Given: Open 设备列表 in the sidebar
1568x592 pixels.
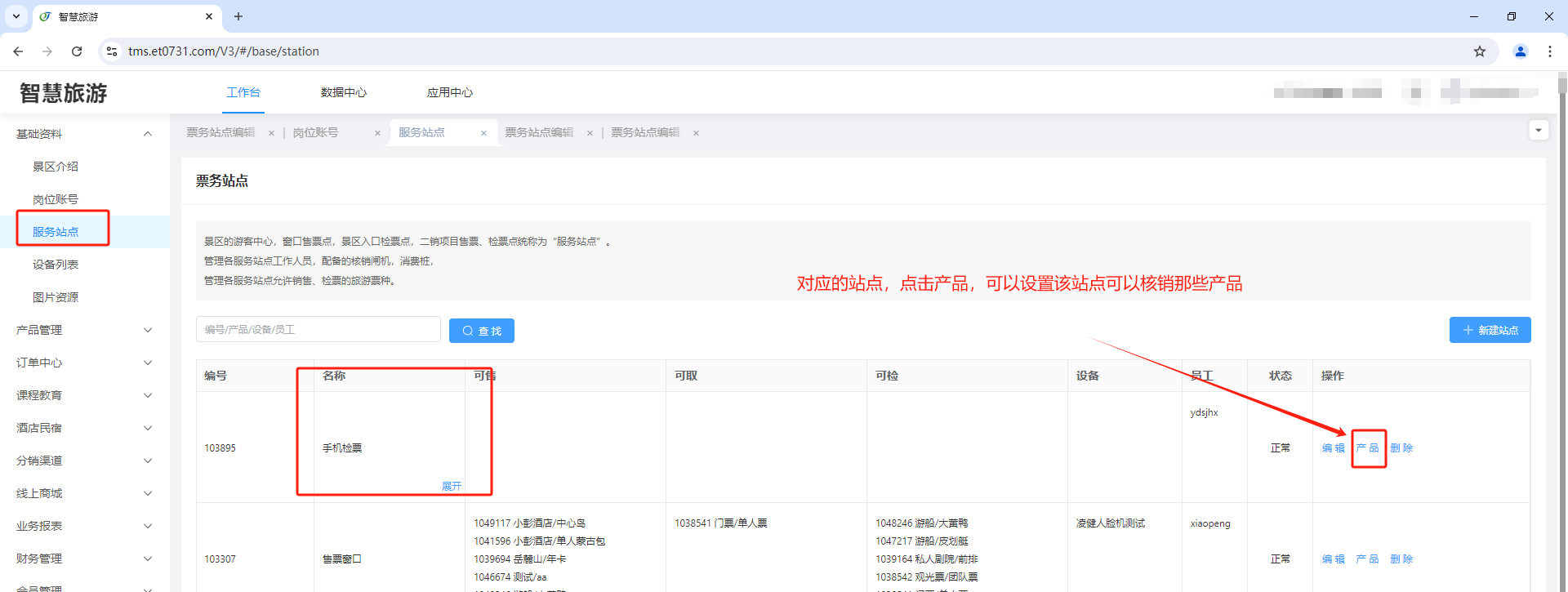Looking at the screenshot, I should pos(56,265).
